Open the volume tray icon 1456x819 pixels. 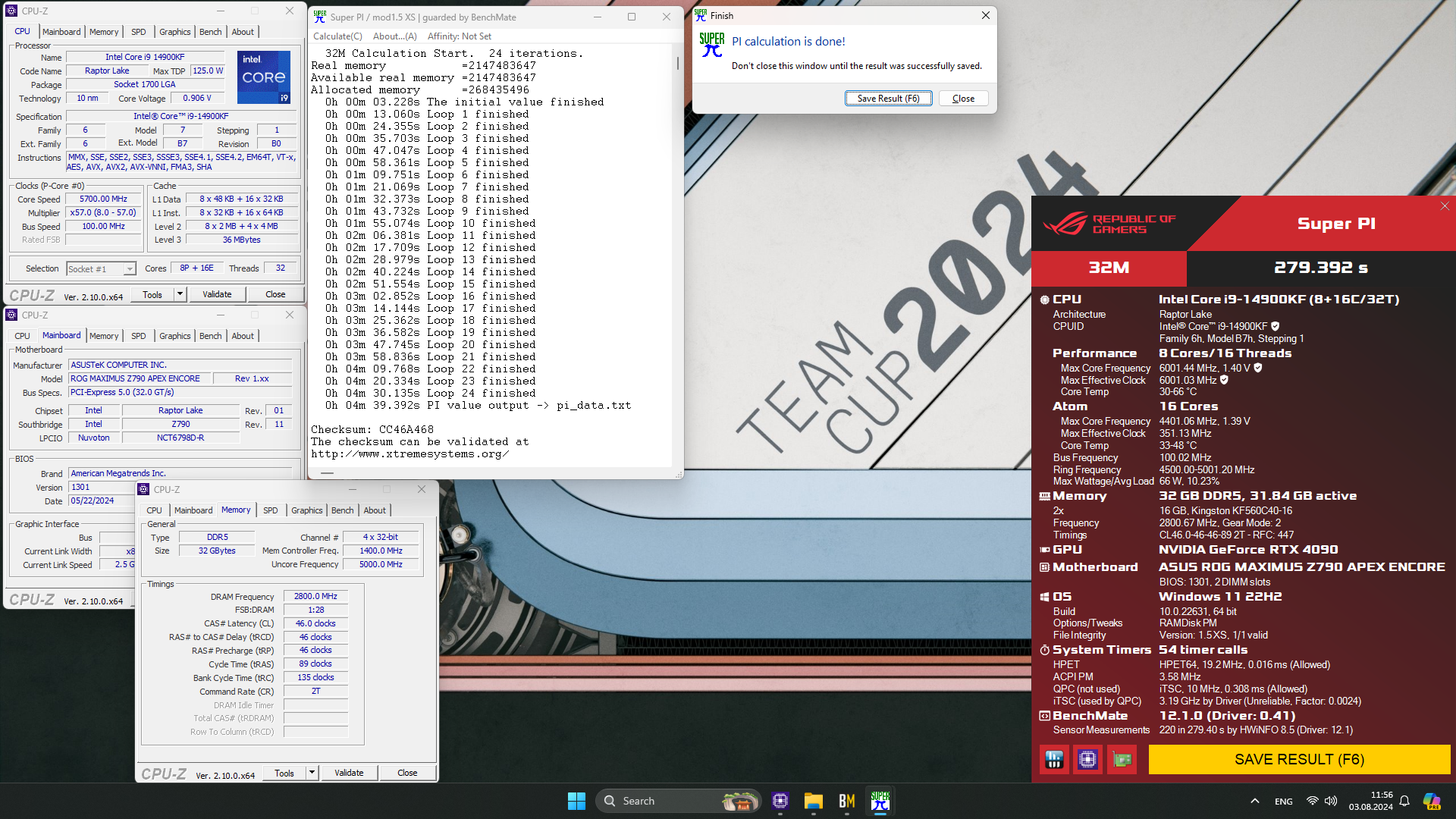tap(1331, 801)
